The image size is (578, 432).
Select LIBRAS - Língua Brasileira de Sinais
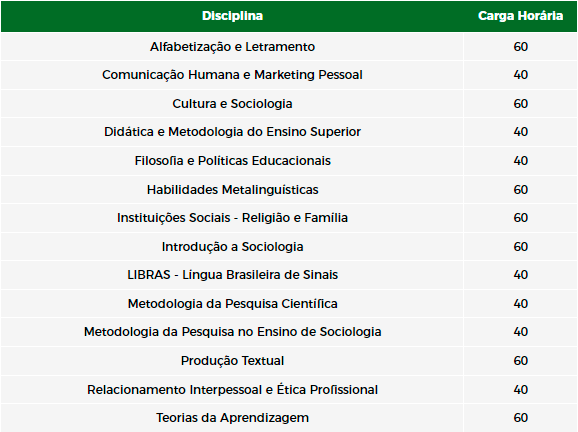232,275
